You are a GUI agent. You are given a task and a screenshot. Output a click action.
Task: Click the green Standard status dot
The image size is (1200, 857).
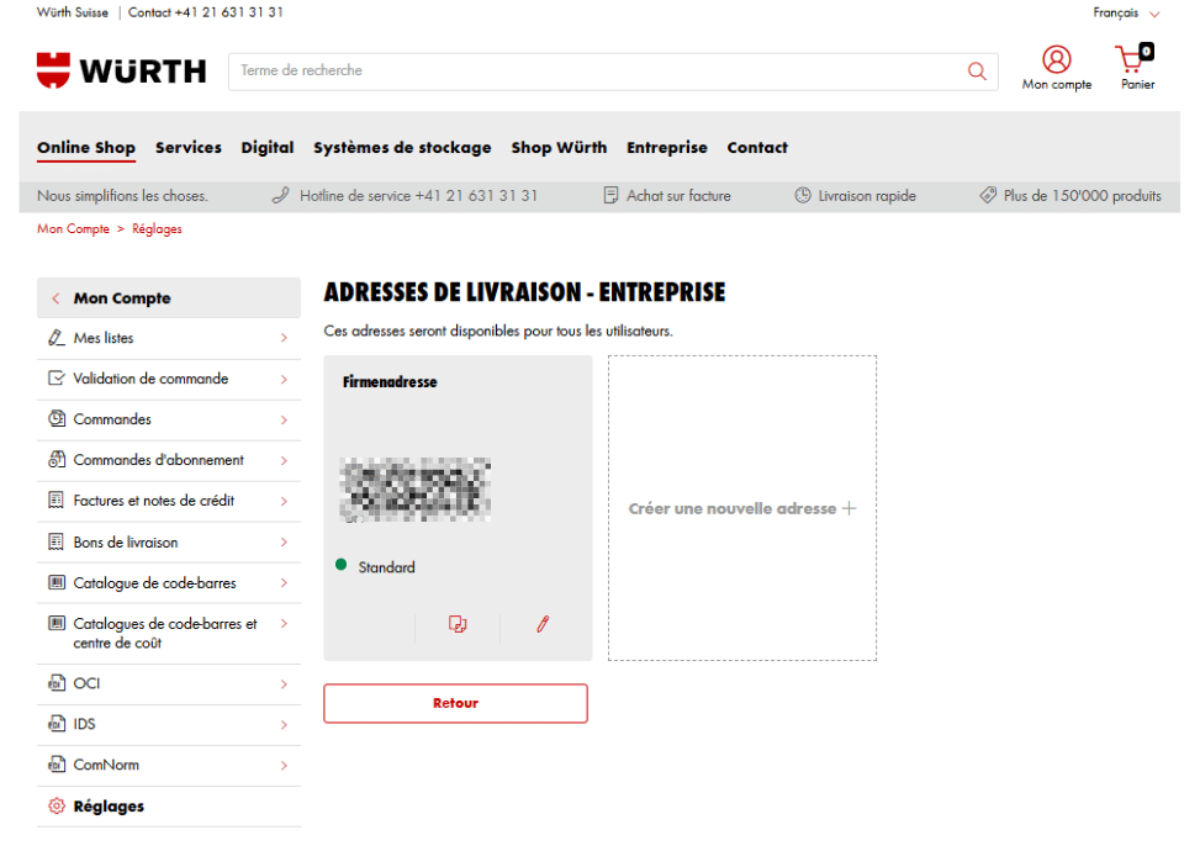pos(341,566)
